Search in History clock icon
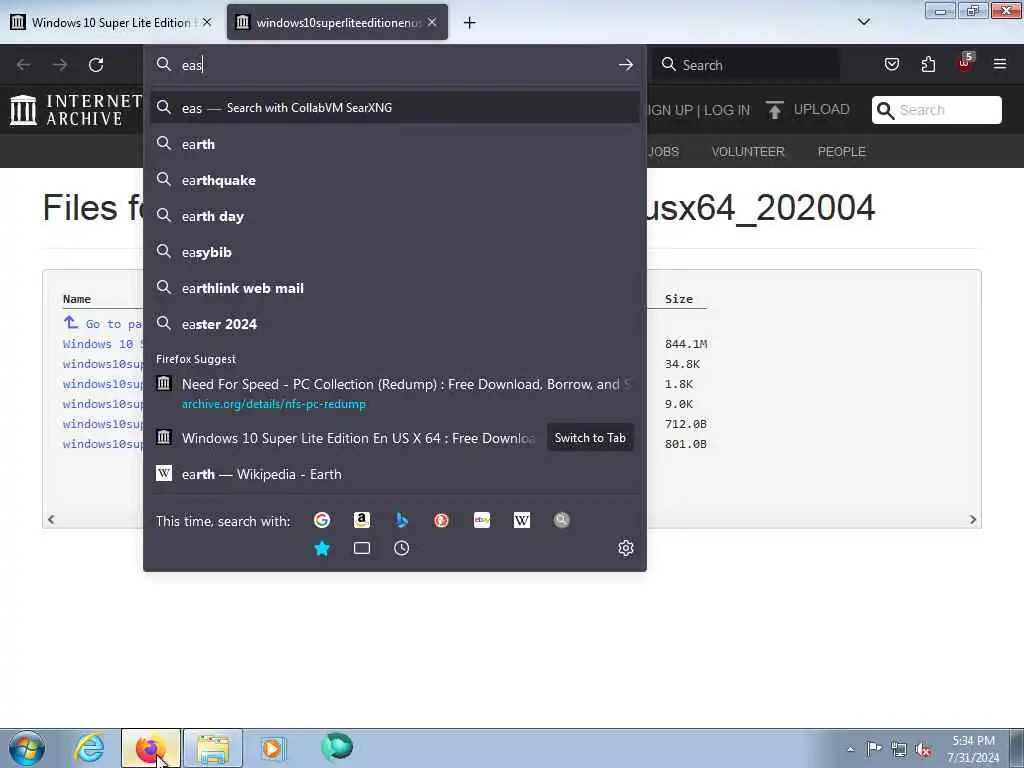1024x768 pixels. tap(402, 549)
